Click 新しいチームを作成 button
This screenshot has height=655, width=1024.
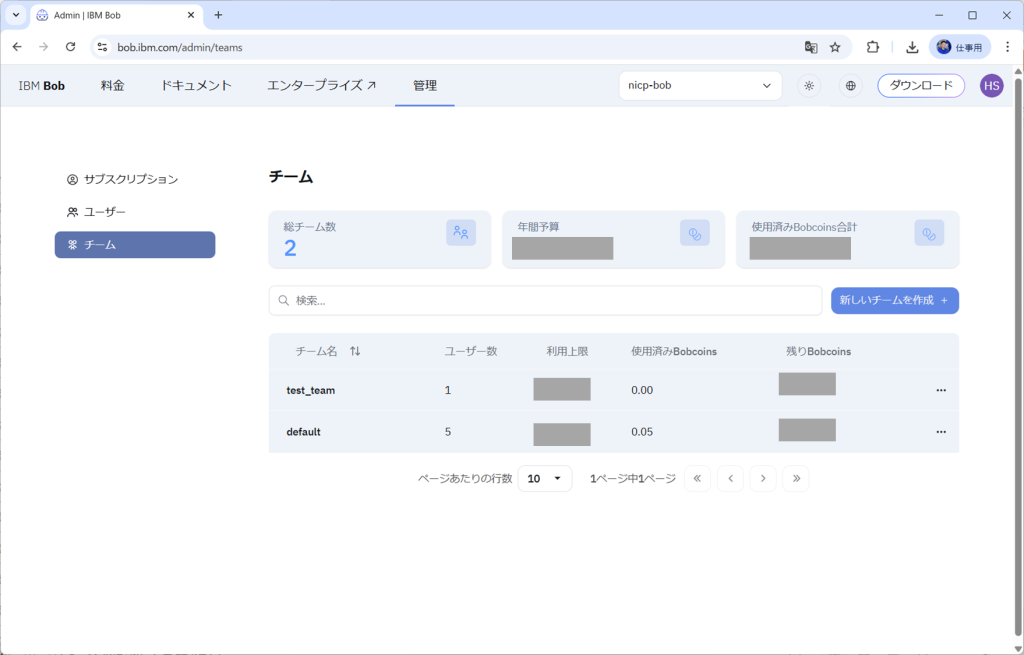point(895,300)
